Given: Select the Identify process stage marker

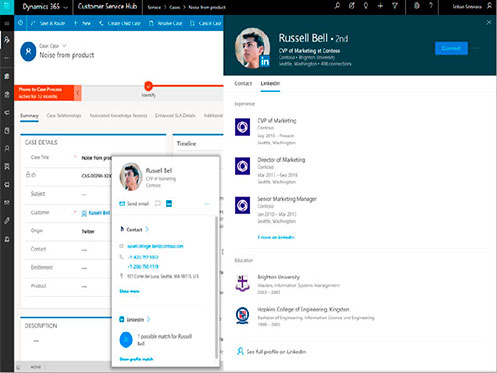Looking at the screenshot, I should (x=148, y=86).
